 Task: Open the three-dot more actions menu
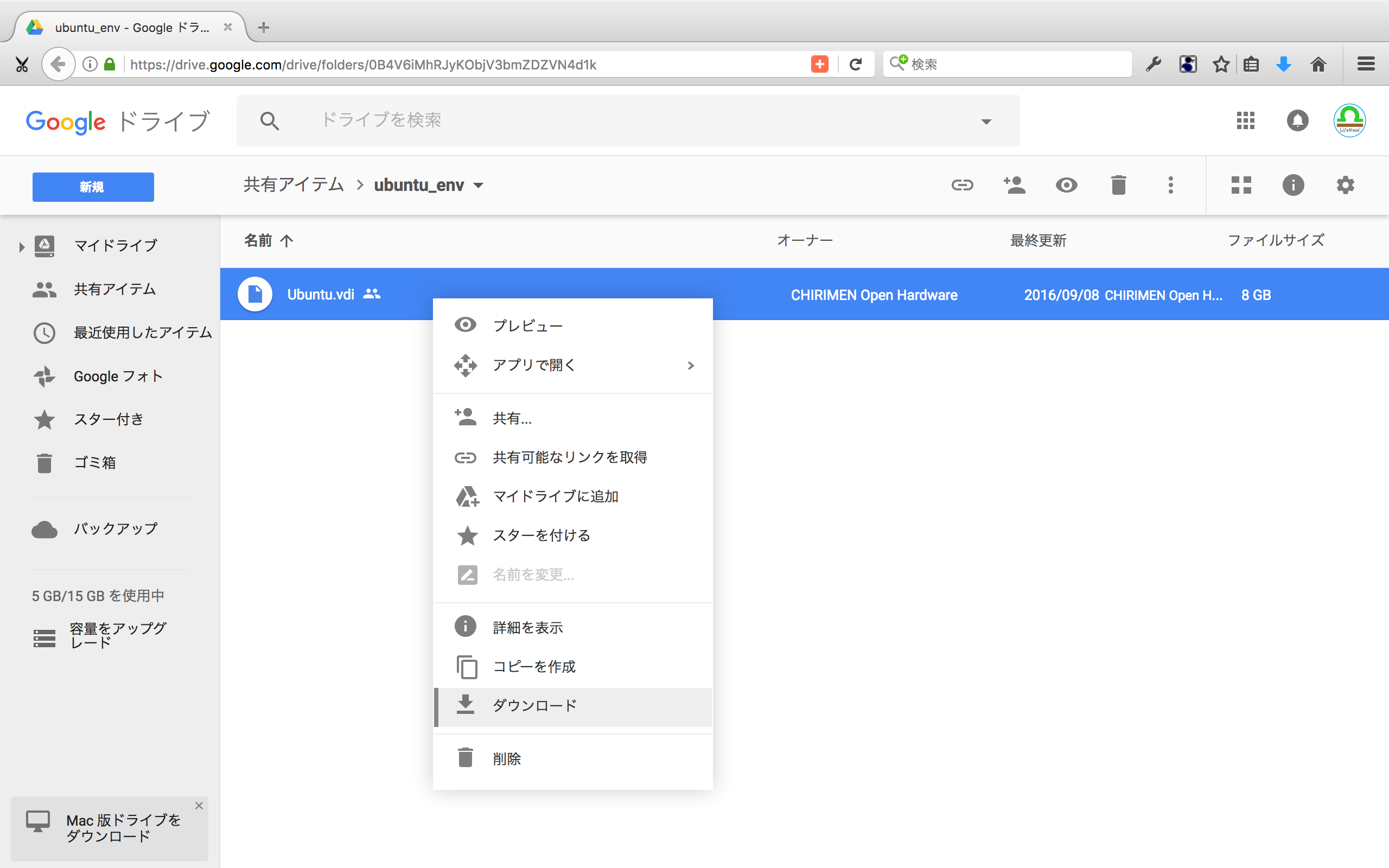(1170, 185)
